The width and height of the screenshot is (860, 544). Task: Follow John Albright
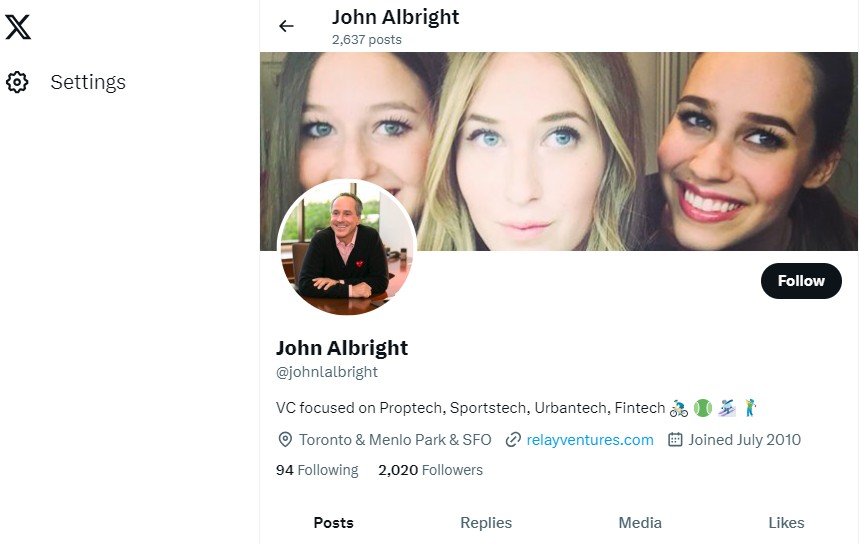coord(801,281)
